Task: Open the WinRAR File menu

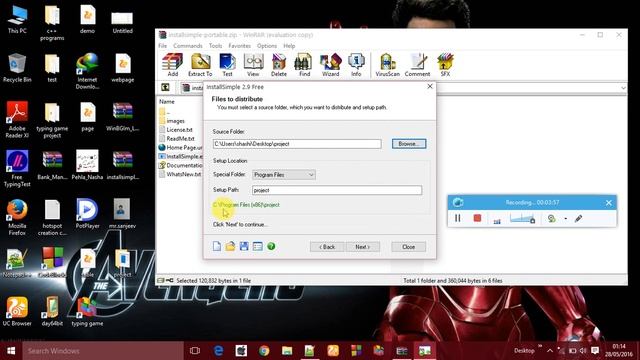Action: pos(162,46)
